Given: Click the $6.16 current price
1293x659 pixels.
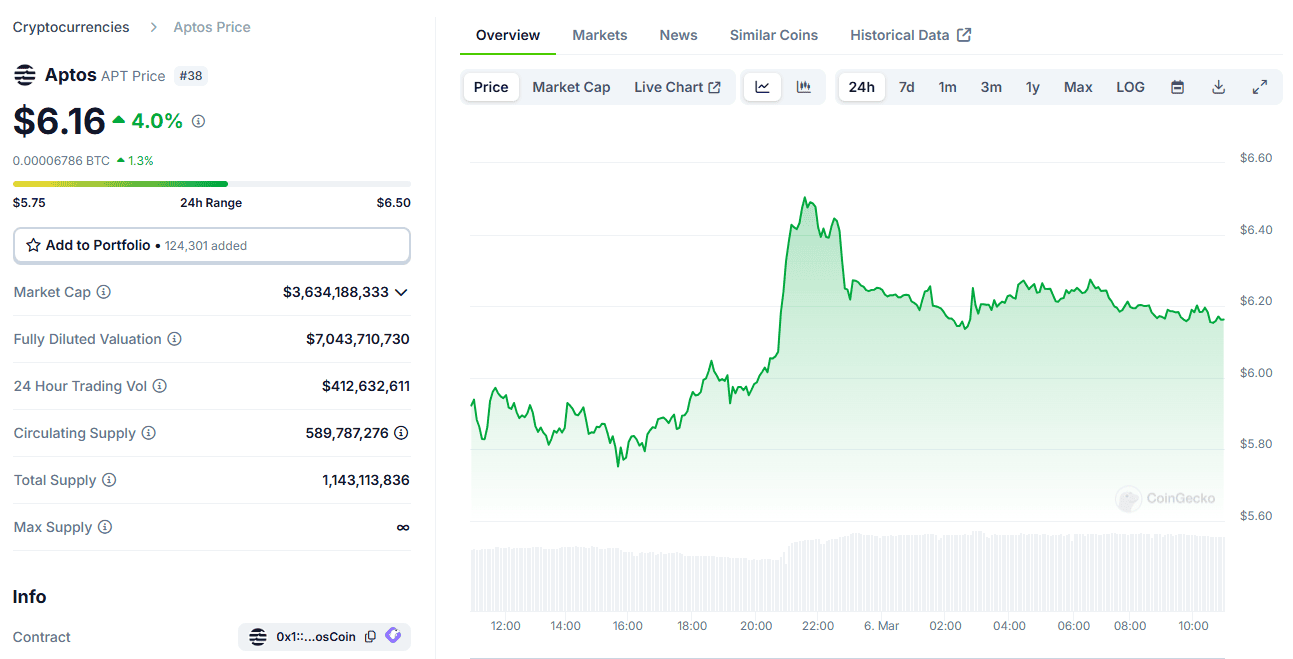Looking at the screenshot, I should tap(59, 121).
